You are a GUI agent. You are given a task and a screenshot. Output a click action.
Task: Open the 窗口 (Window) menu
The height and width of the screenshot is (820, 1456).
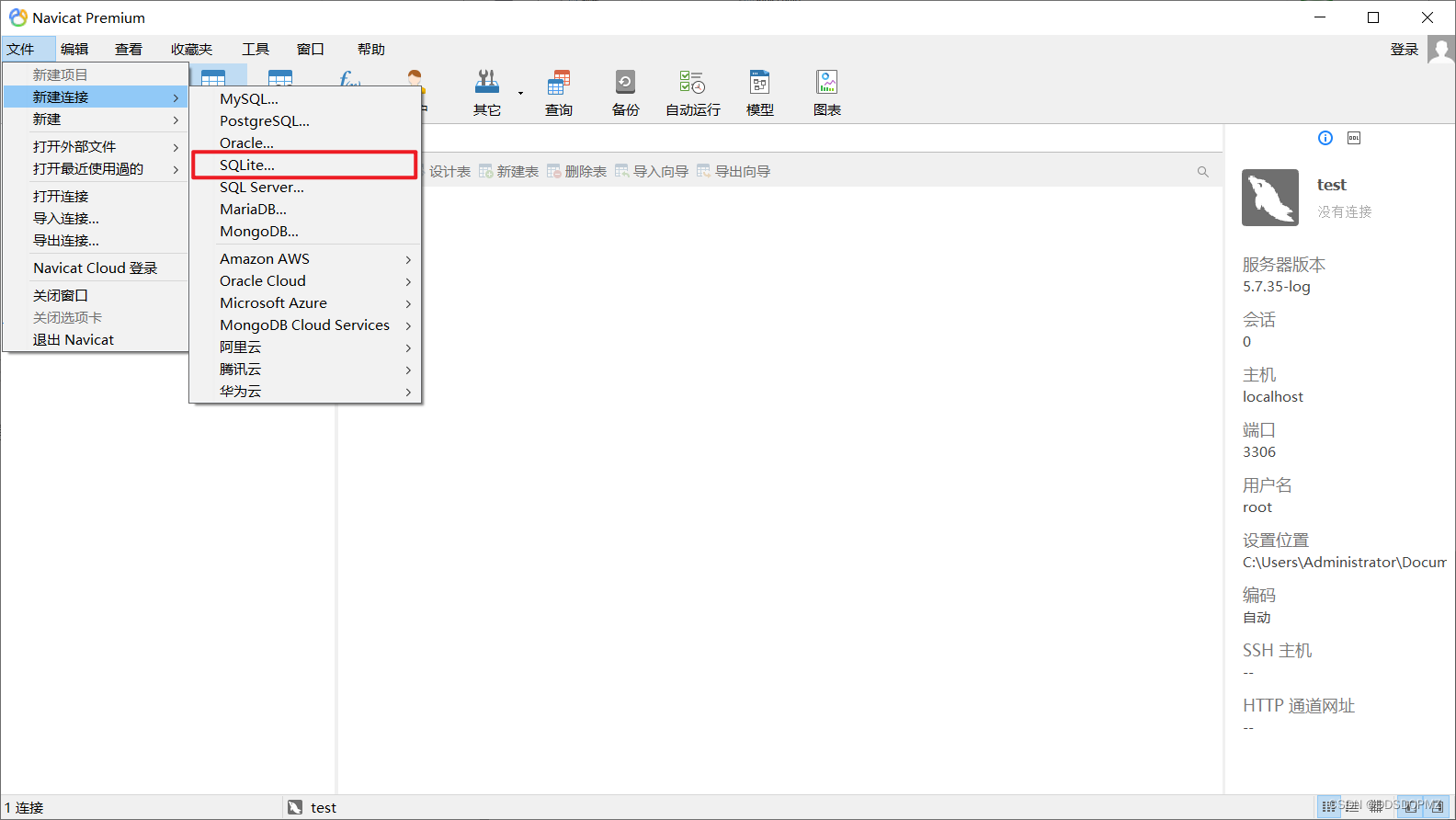pos(311,50)
